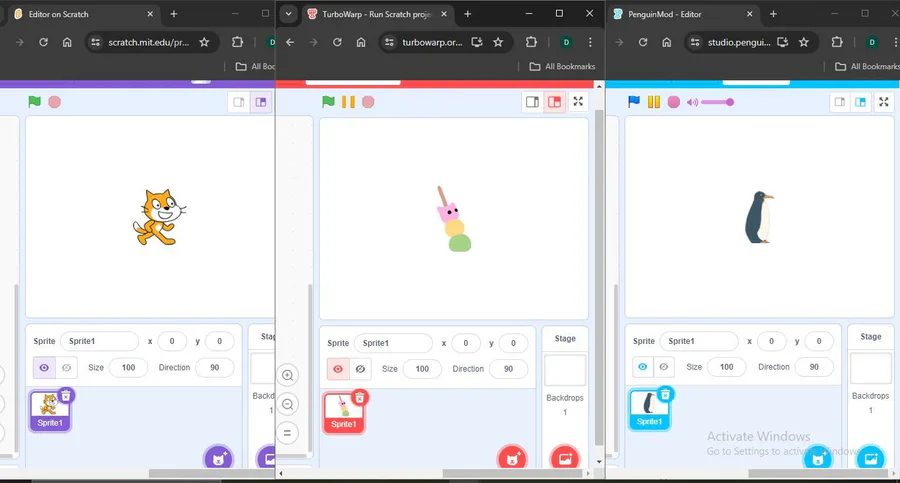Show sprite using eye icon in PenguinMod
900x483 pixels.
point(643,367)
